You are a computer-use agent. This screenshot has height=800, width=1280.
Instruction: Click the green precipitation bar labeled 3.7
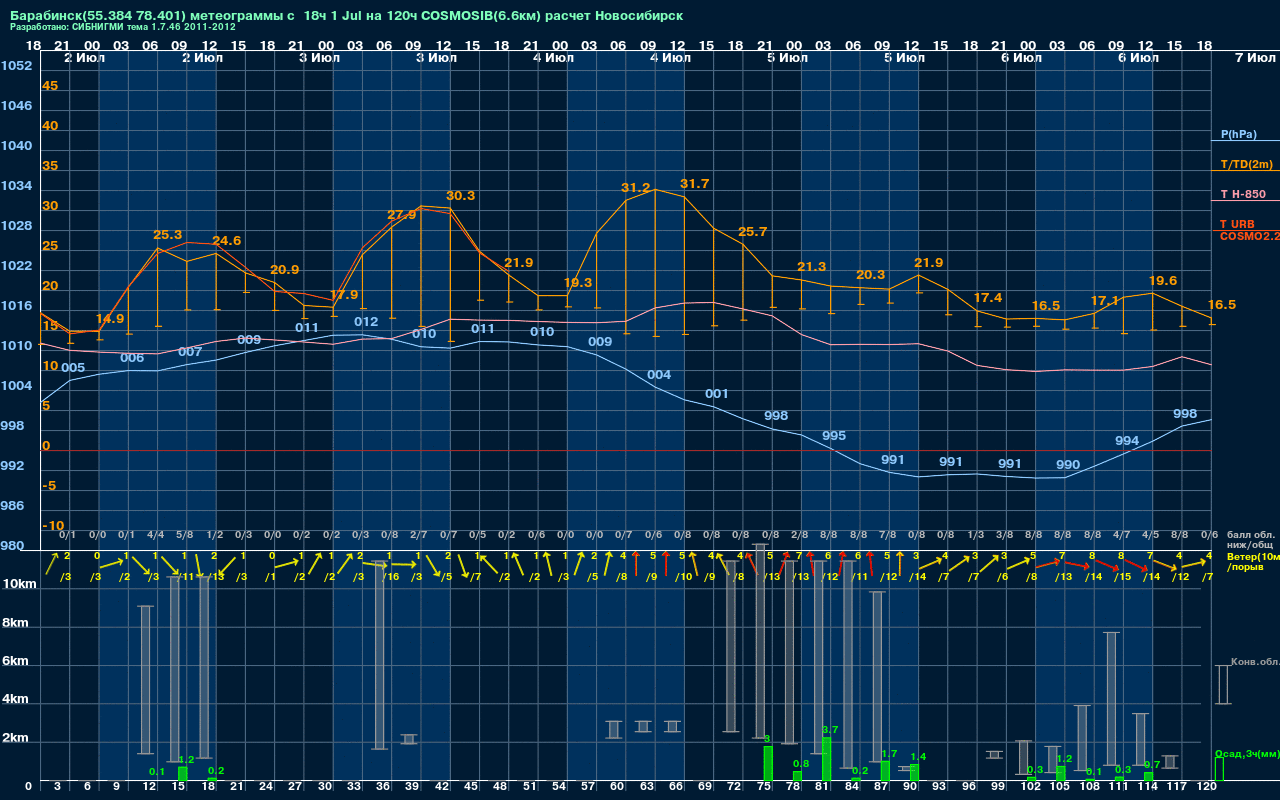coord(827,760)
